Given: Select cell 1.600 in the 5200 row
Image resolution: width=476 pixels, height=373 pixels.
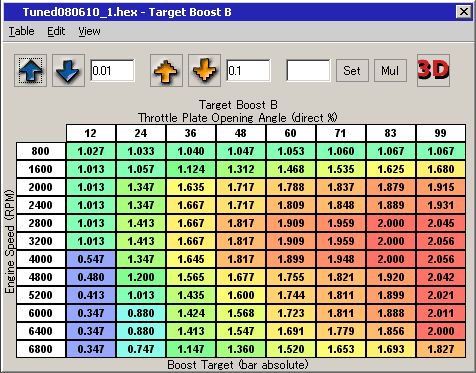Looking at the screenshot, I should (241, 295).
